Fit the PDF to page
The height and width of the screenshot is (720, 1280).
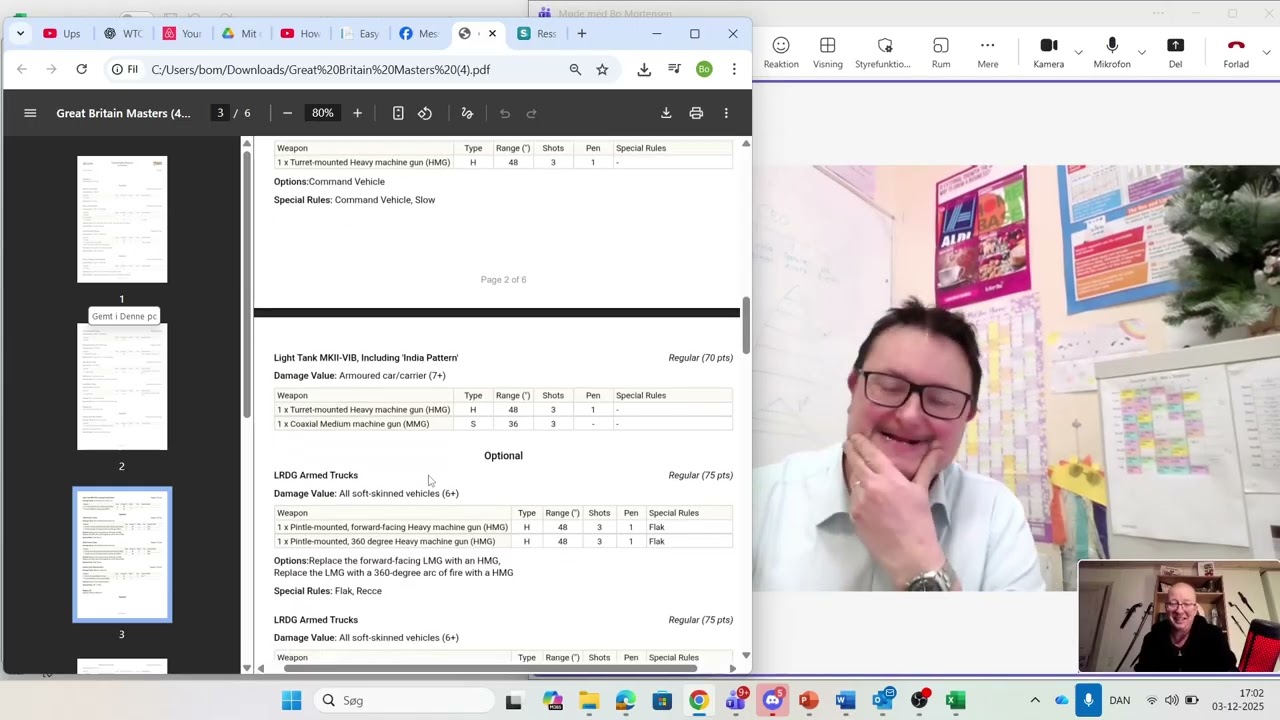[398, 113]
